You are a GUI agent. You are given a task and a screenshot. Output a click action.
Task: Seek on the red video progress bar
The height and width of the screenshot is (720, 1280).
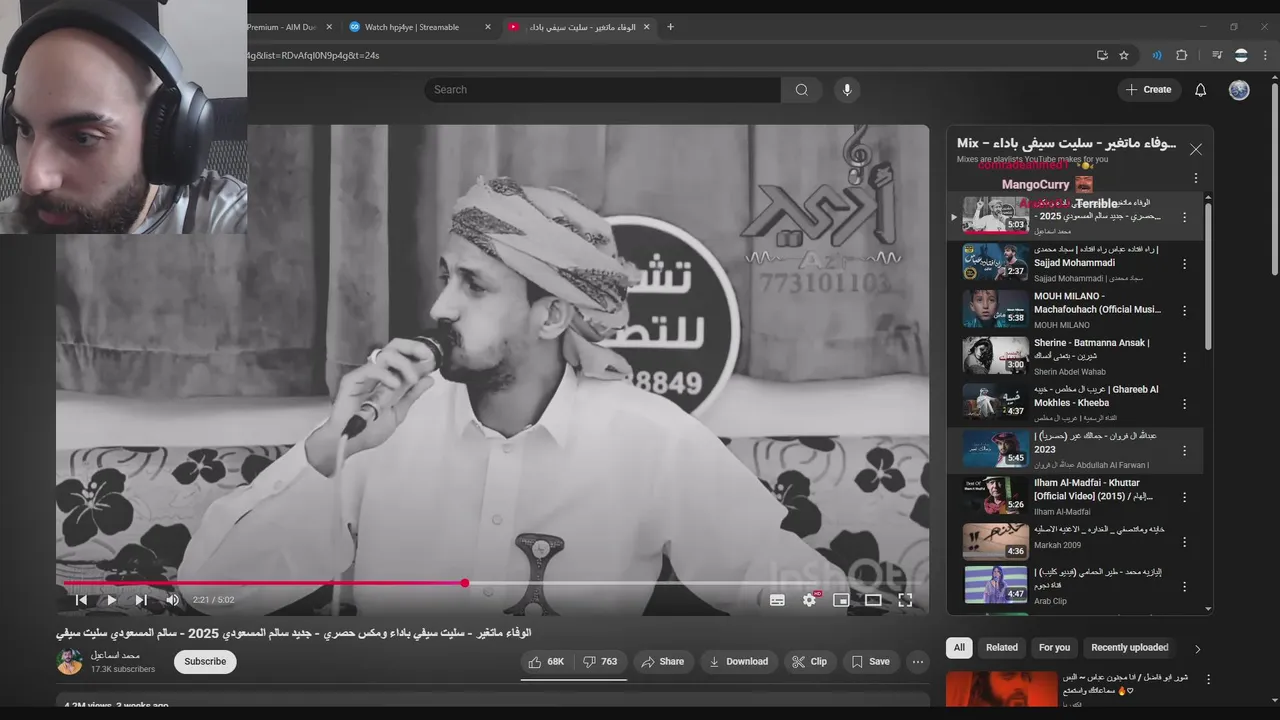[492, 583]
